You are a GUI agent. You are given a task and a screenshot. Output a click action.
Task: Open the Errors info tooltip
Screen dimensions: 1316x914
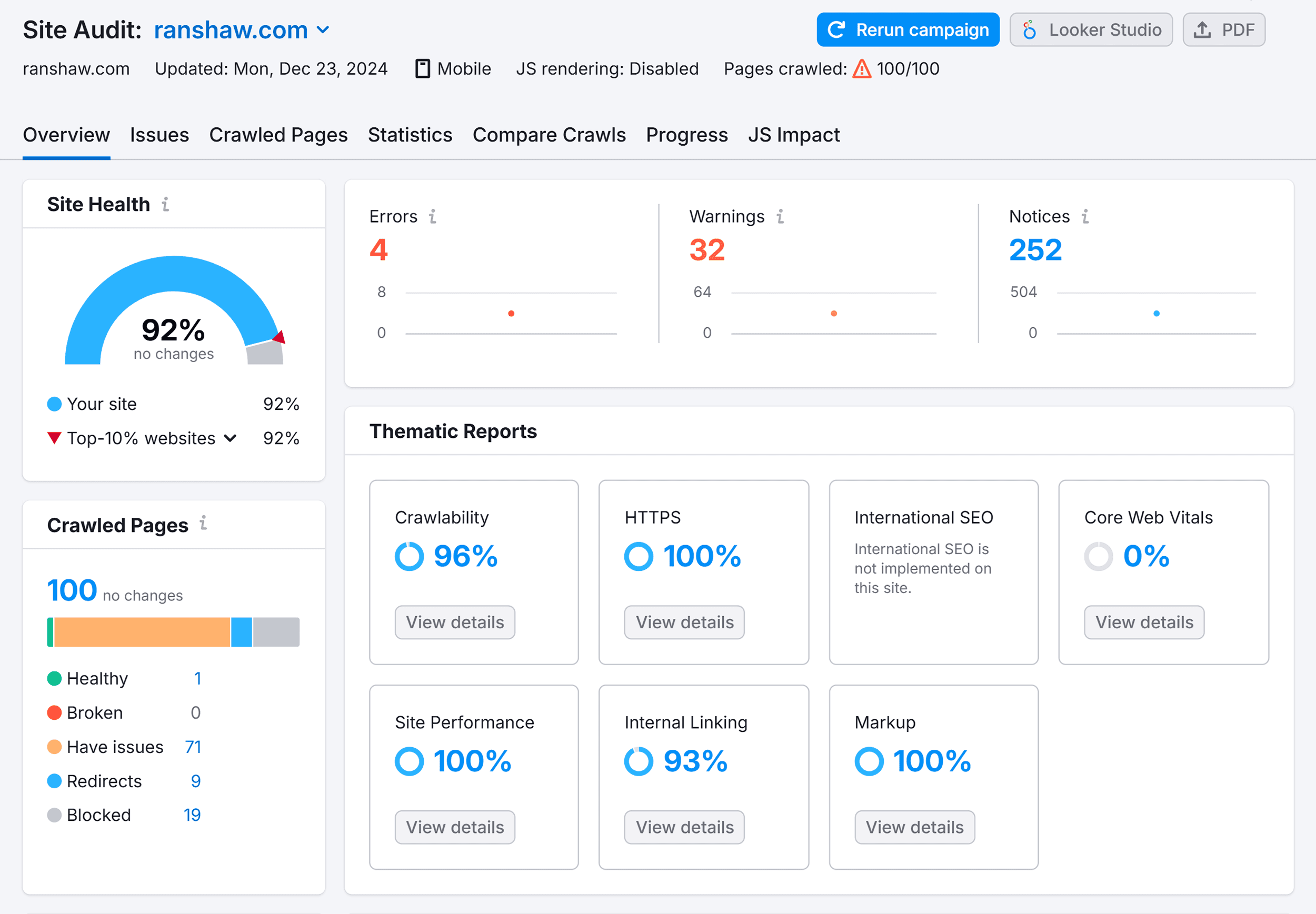(433, 216)
